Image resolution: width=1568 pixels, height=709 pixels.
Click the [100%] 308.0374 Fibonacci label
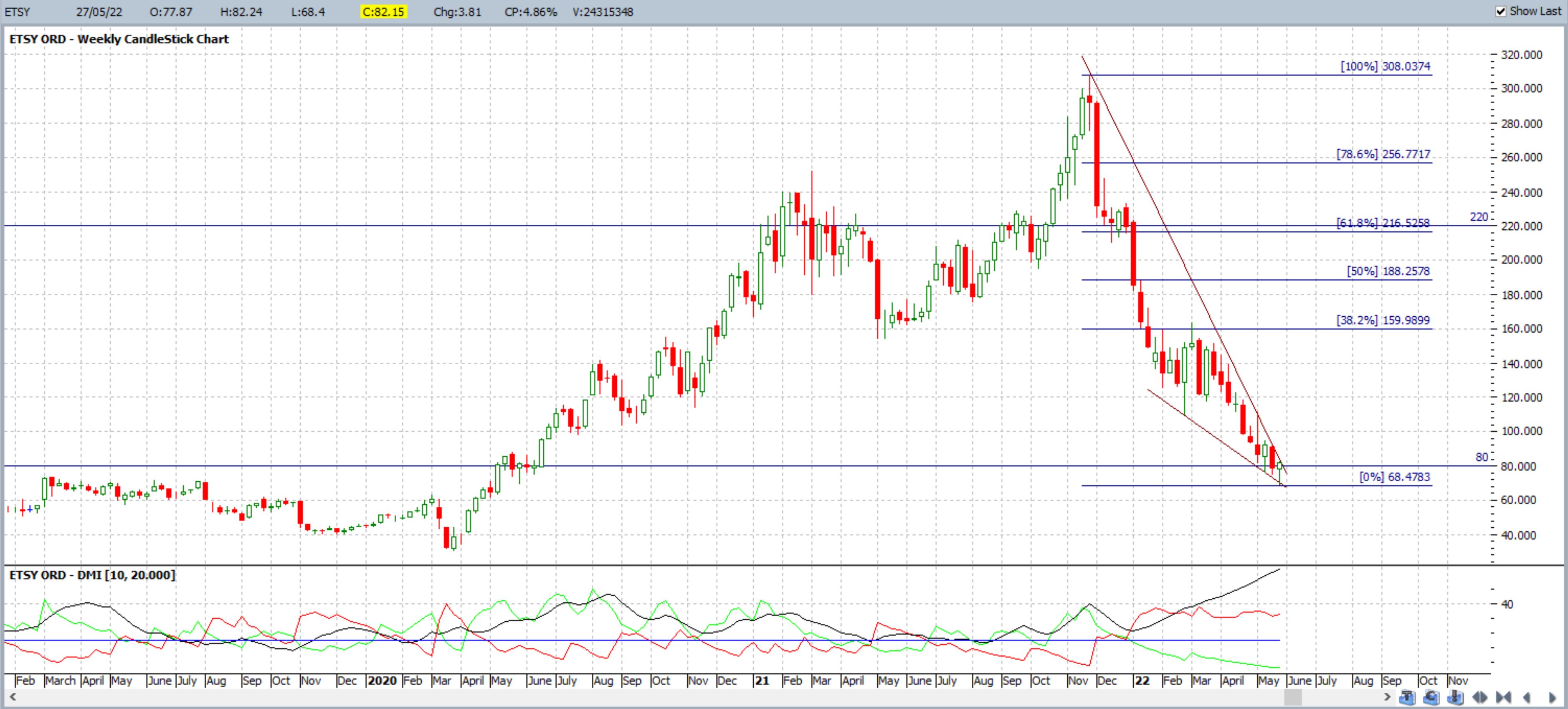(x=1386, y=66)
